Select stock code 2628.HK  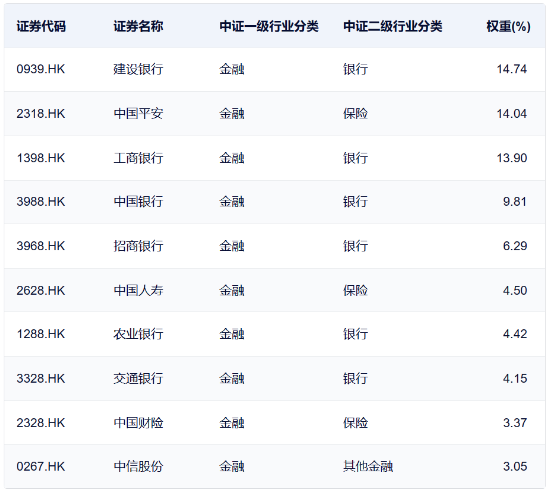pos(41,291)
